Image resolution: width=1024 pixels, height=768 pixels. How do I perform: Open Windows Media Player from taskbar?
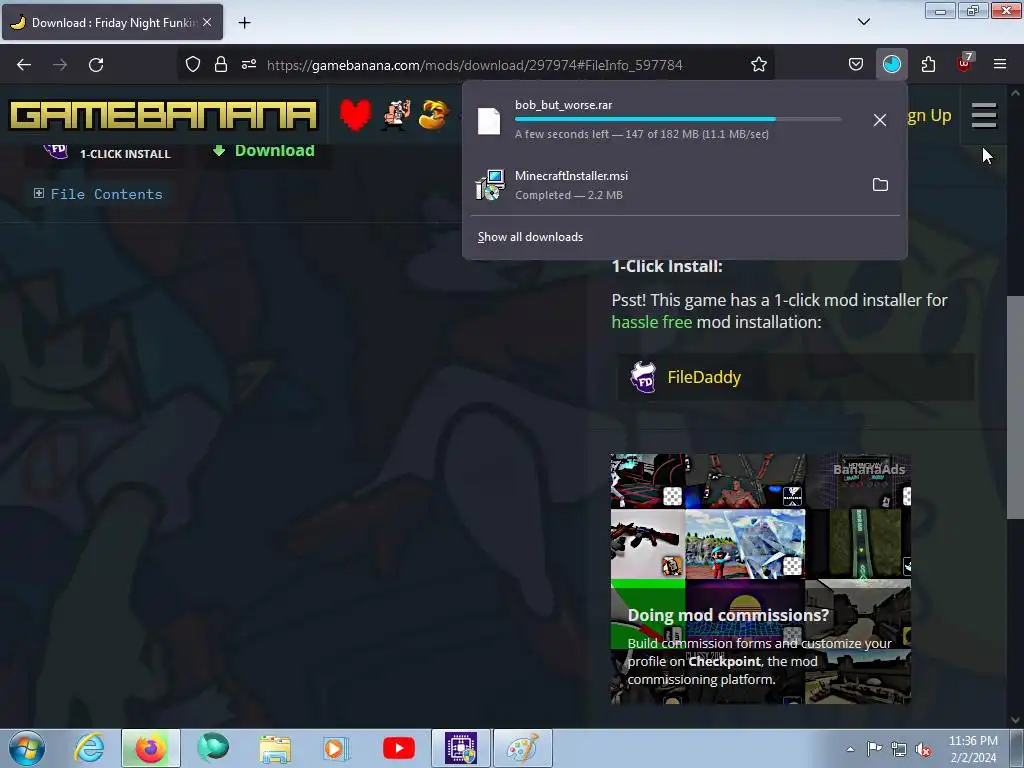click(336, 748)
